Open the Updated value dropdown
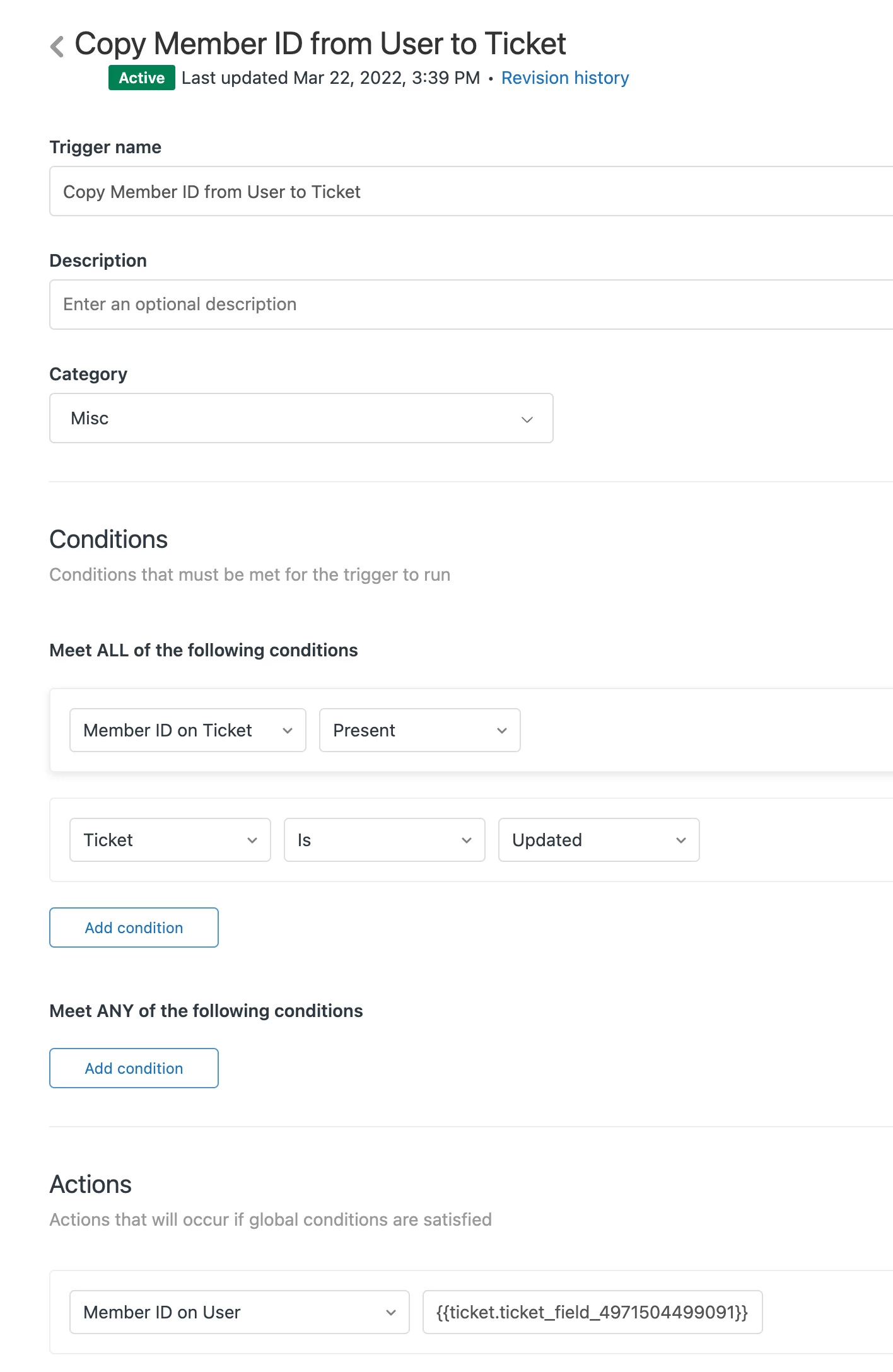Viewport: 893px width, 1372px height. (598, 840)
